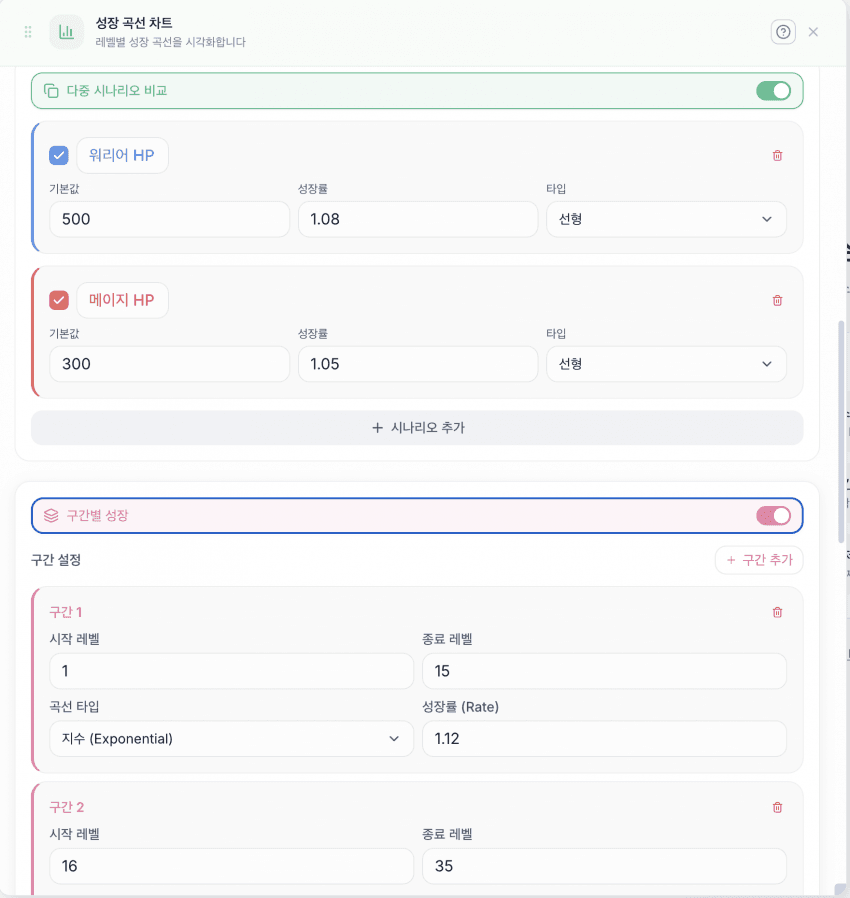Delete 구간 2 with trash icon
Screen dimensions: 850x898
[777, 807]
